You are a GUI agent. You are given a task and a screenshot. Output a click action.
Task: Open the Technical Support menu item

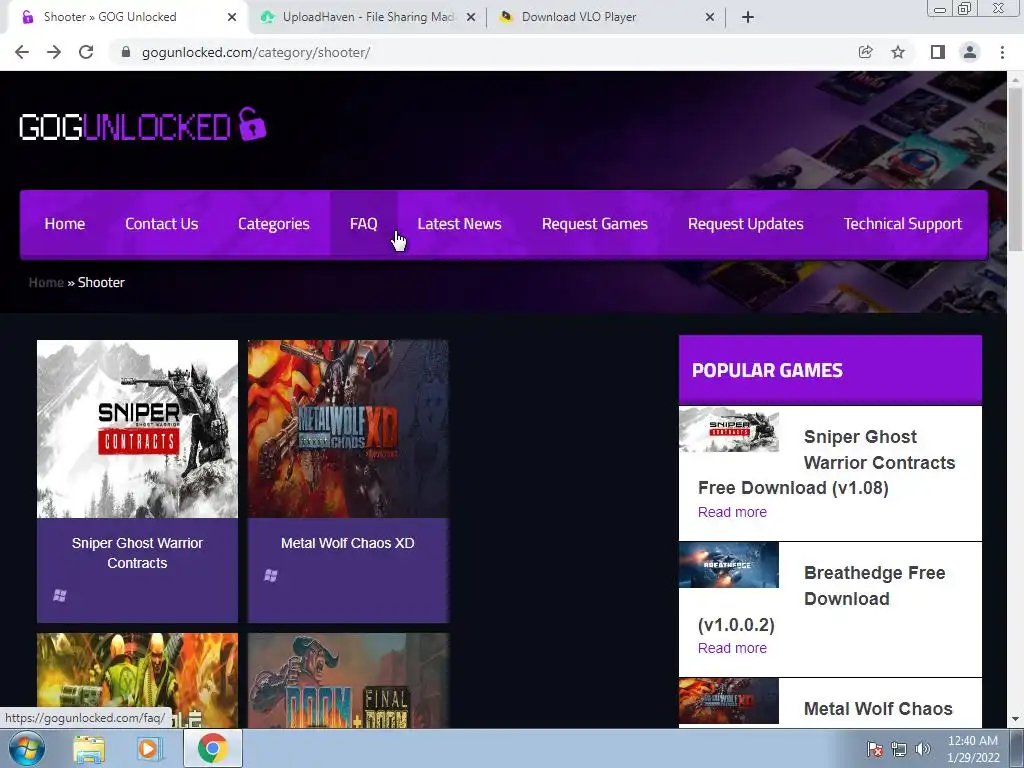coord(903,224)
